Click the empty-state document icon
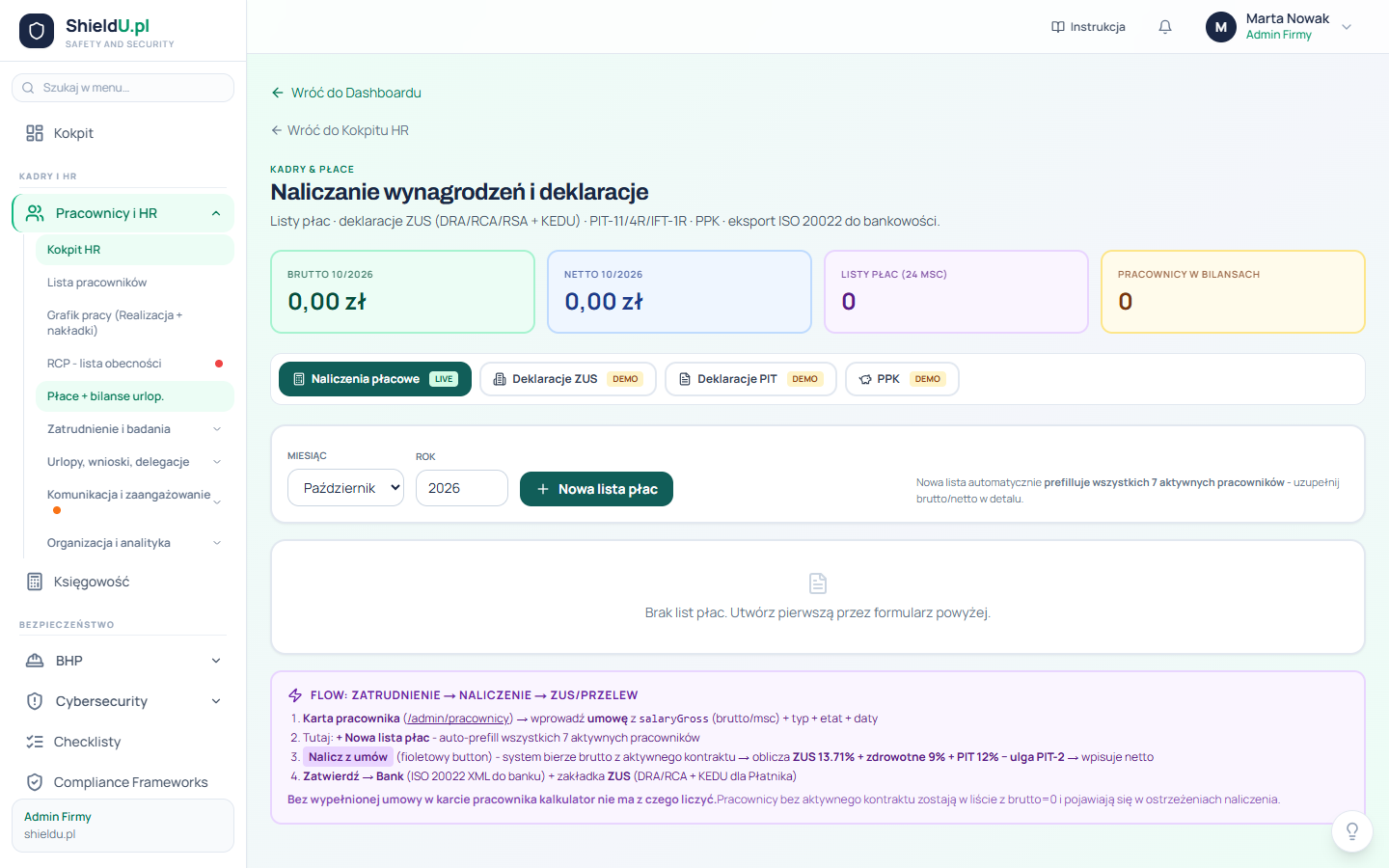Screen dimensions: 1389x868 click(818, 583)
